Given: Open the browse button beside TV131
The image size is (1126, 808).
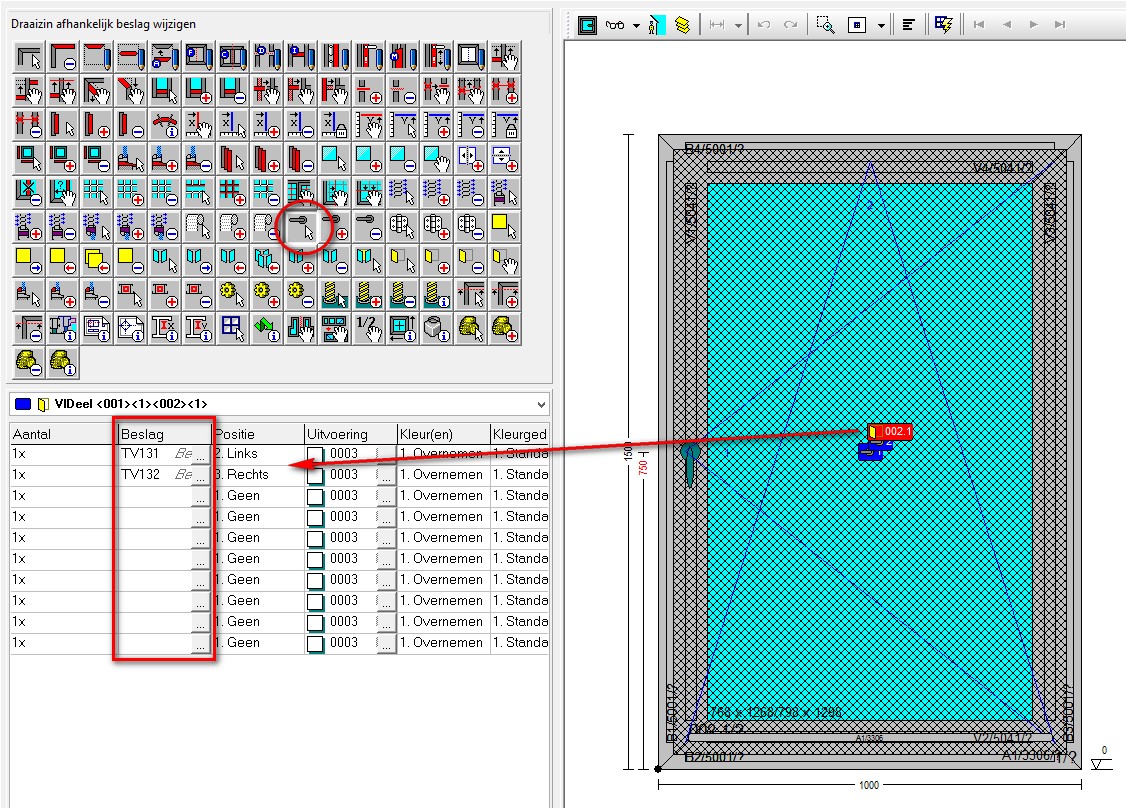Looking at the screenshot, I should click(x=201, y=455).
